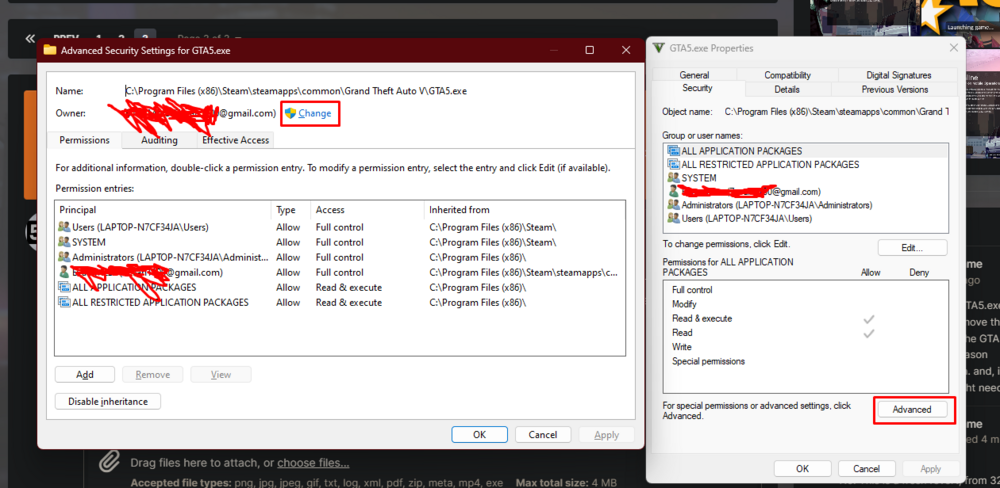Click the Type column header
The image size is (1000, 488).
point(291,210)
